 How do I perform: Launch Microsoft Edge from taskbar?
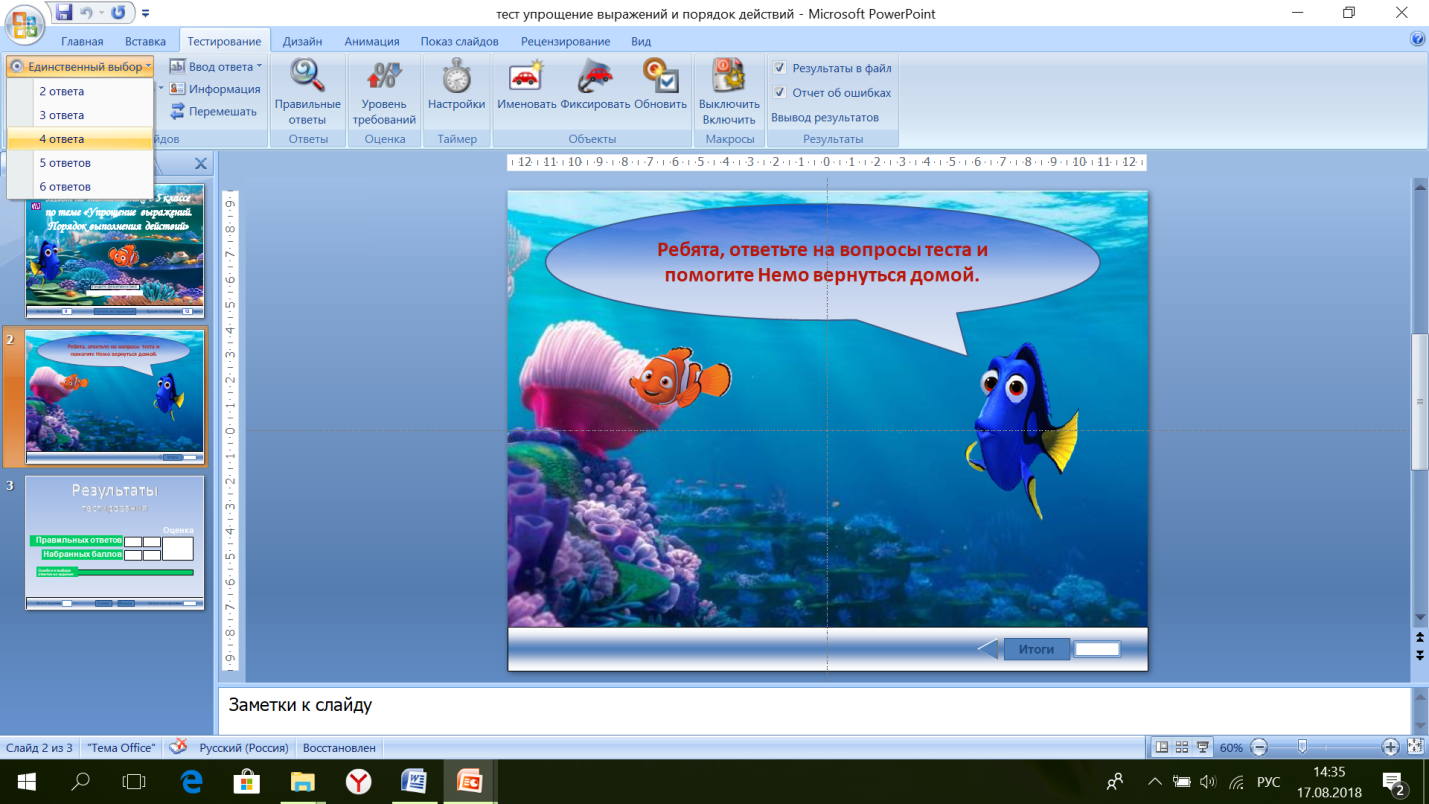pos(191,781)
